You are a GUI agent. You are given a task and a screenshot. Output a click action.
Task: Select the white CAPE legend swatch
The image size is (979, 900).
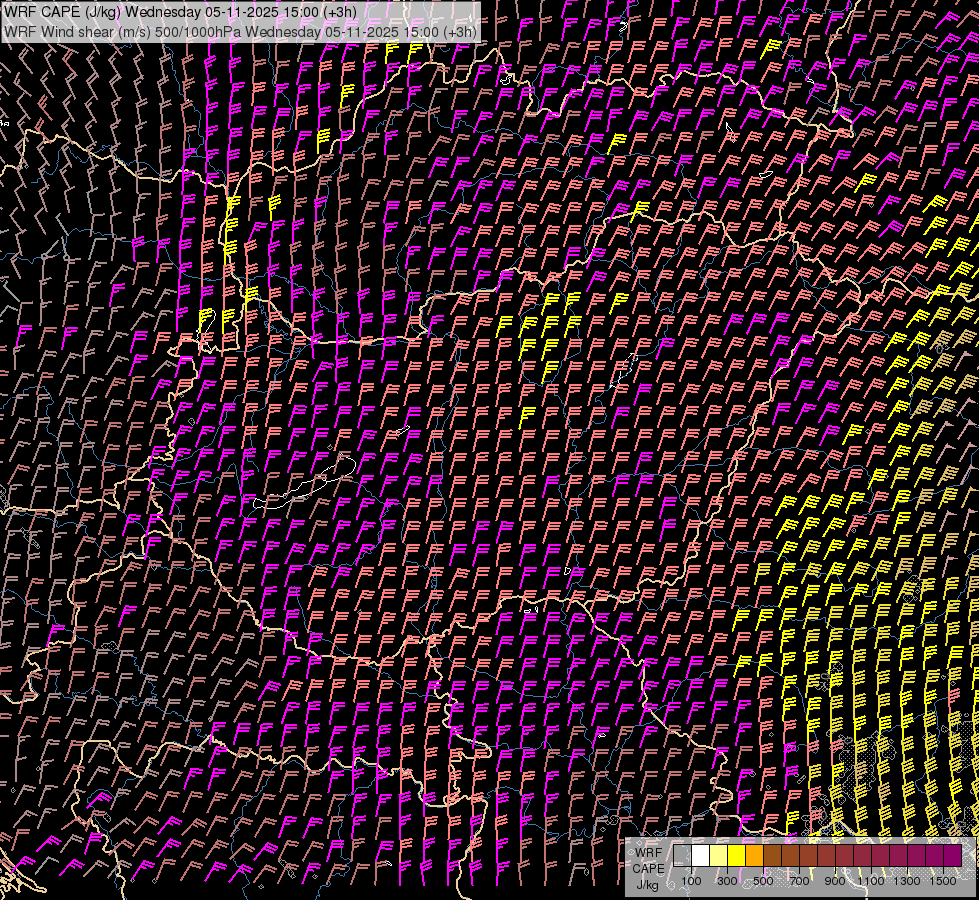coord(701,856)
